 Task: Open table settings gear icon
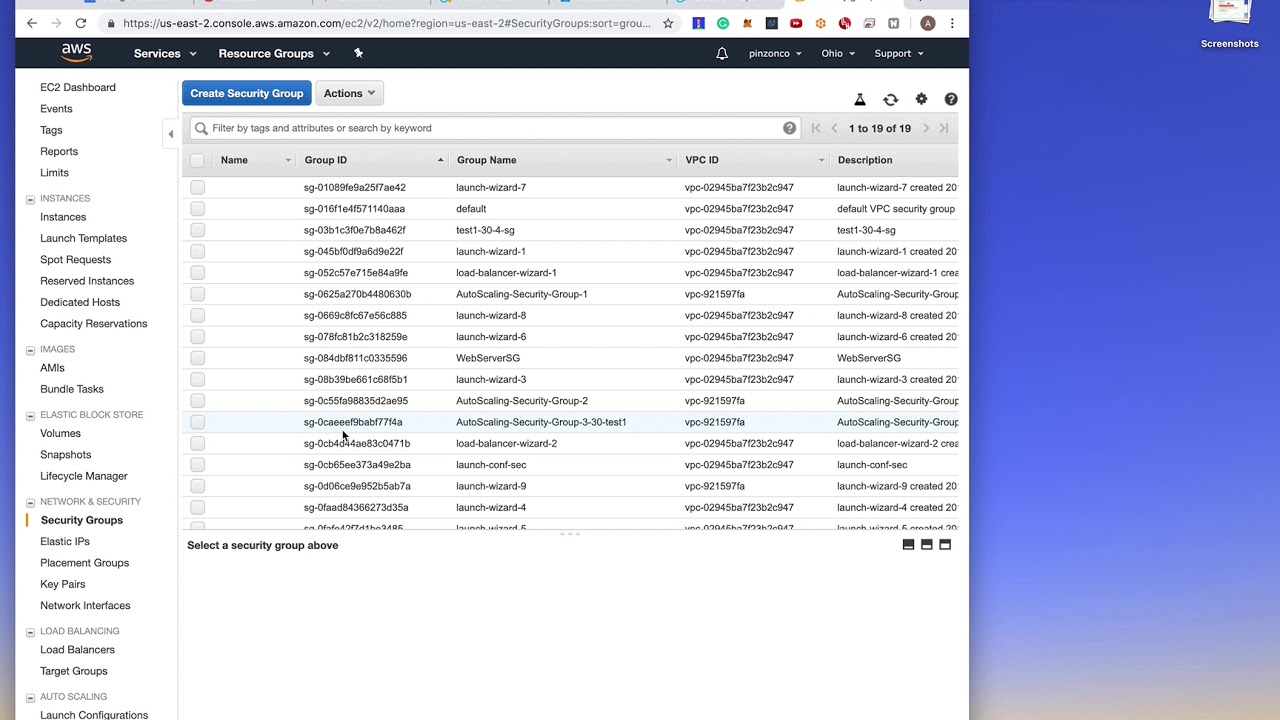point(921,99)
